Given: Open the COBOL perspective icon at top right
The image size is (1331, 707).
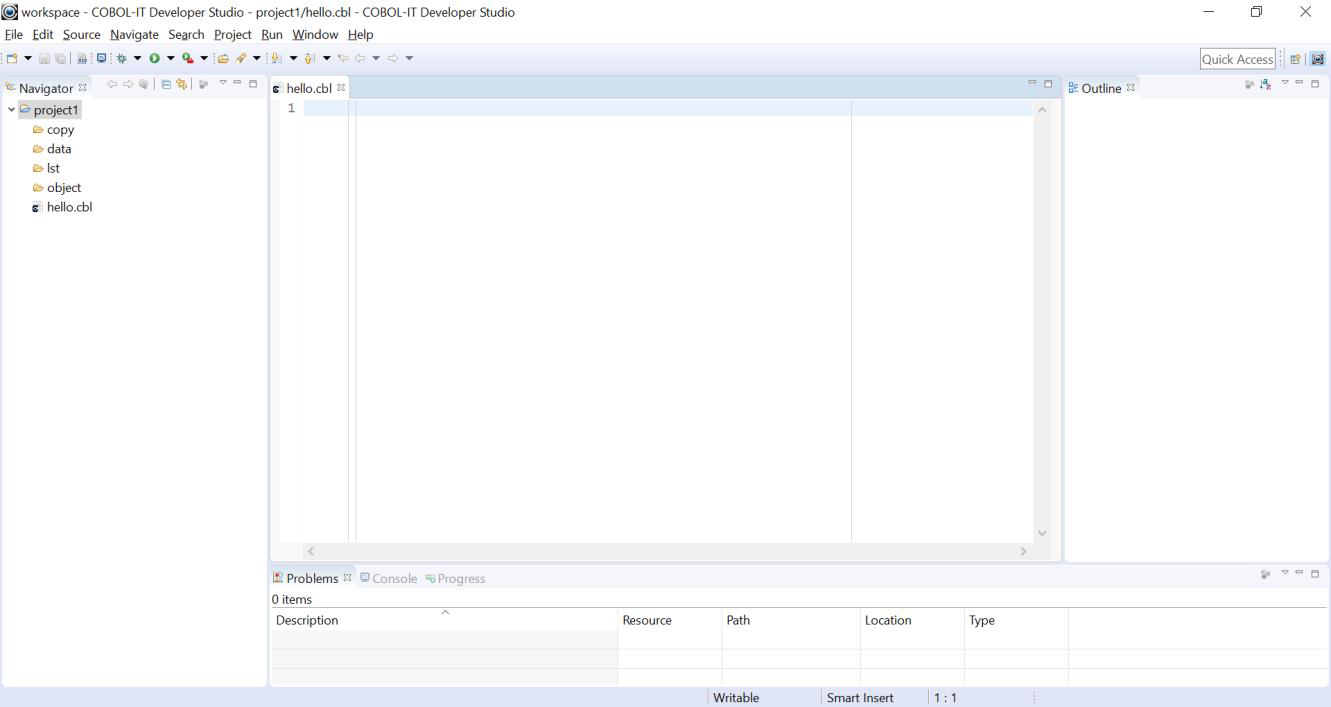Looking at the screenshot, I should (1315, 58).
